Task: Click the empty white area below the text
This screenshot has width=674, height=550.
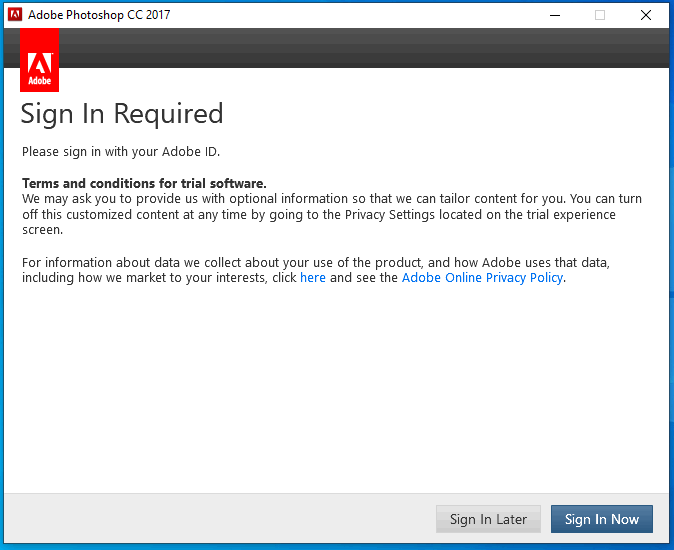Action: 336,390
